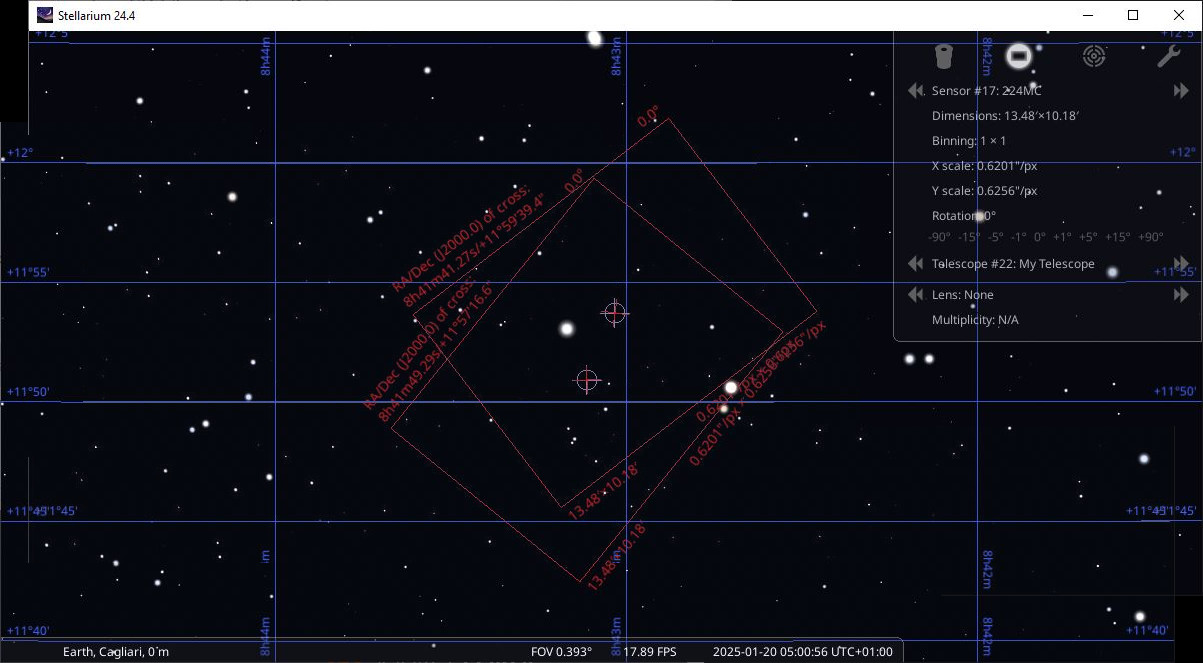This screenshot has width=1203, height=663.
Task: Click the Sensor #17 label
Action: [986, 91]
